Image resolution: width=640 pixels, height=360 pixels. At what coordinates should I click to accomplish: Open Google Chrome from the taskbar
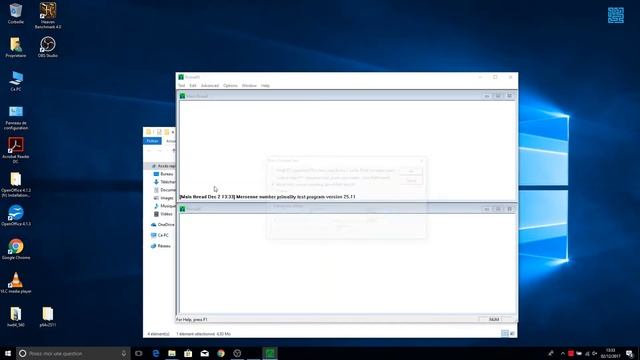(221, 353)
